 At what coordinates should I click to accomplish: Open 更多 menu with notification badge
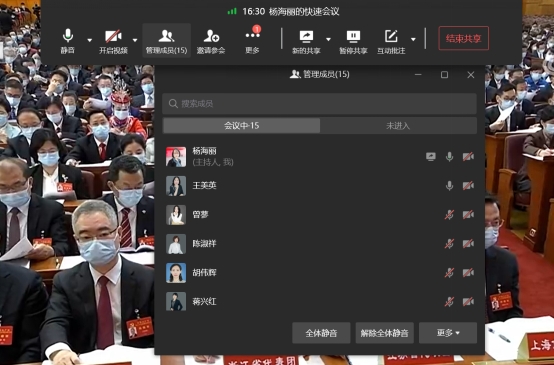tap(252, 41)
